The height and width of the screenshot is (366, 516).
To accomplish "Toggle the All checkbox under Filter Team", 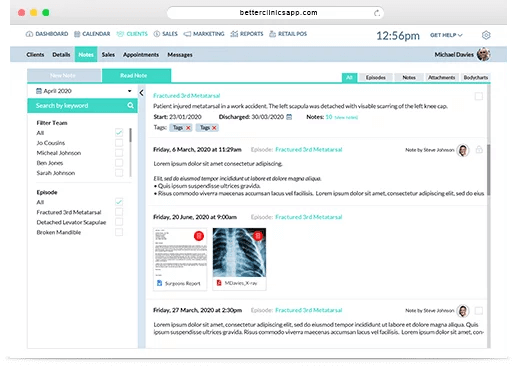I will point(119,133).
